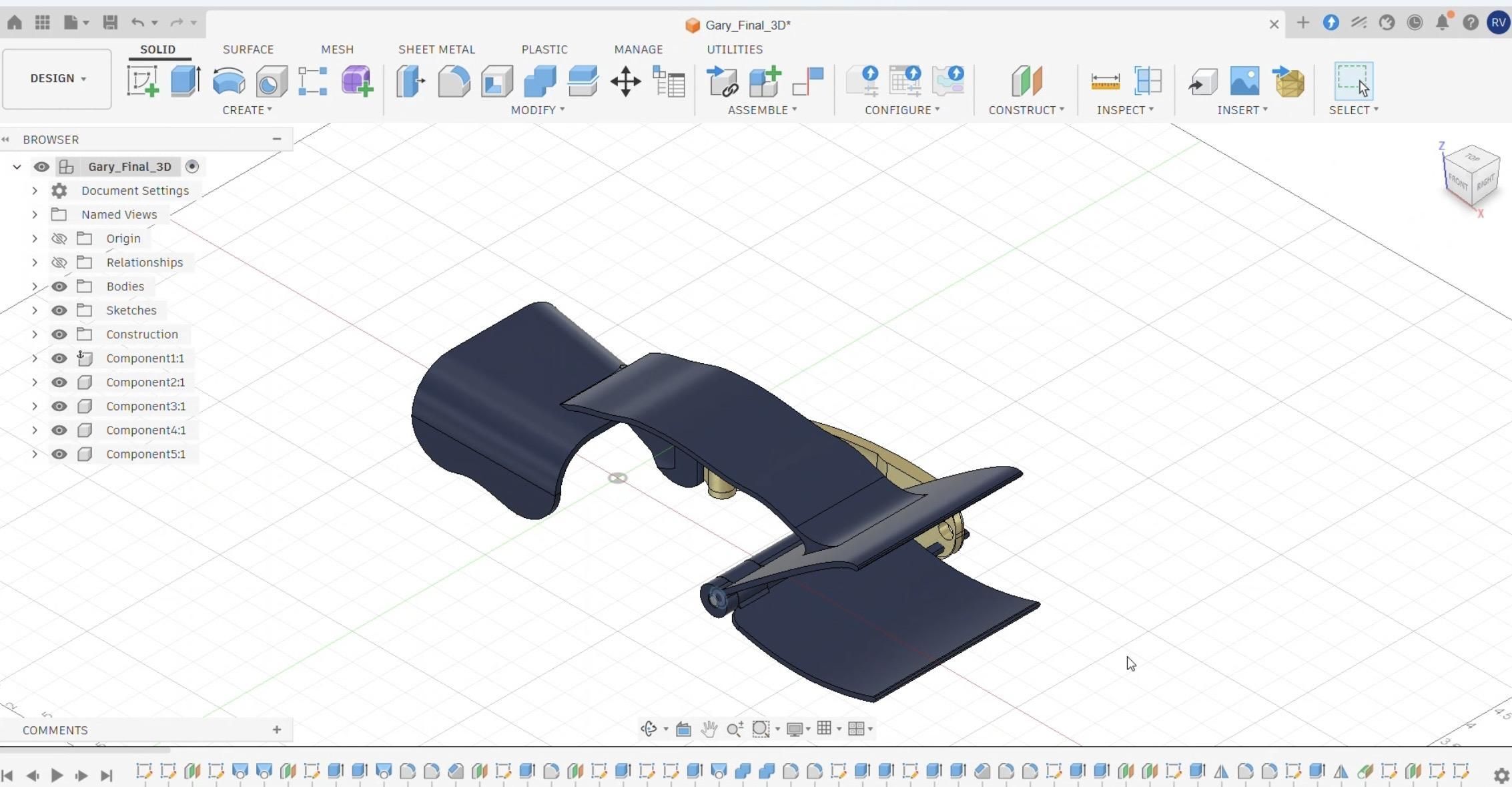Expand the Named Views node

coord(35,215)
